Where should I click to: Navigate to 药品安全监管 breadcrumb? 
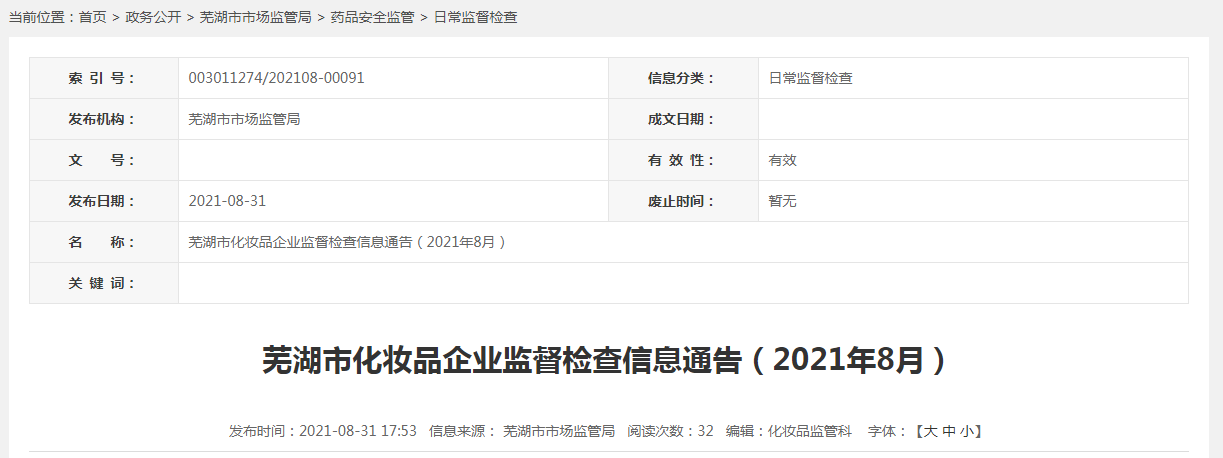click(x=372, y=18)
